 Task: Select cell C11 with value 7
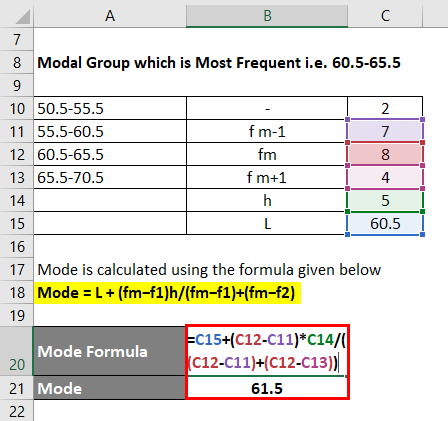click(x=385, y=131)
